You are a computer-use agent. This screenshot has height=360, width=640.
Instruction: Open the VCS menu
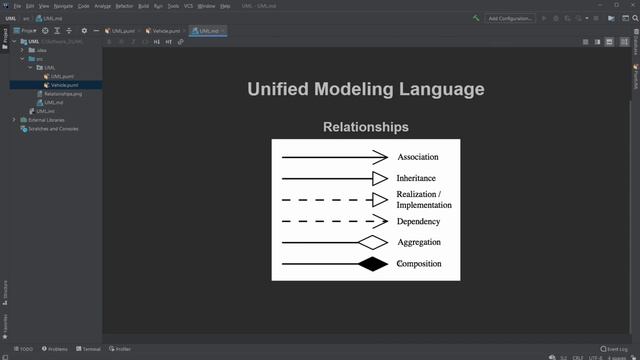(188, 6)
